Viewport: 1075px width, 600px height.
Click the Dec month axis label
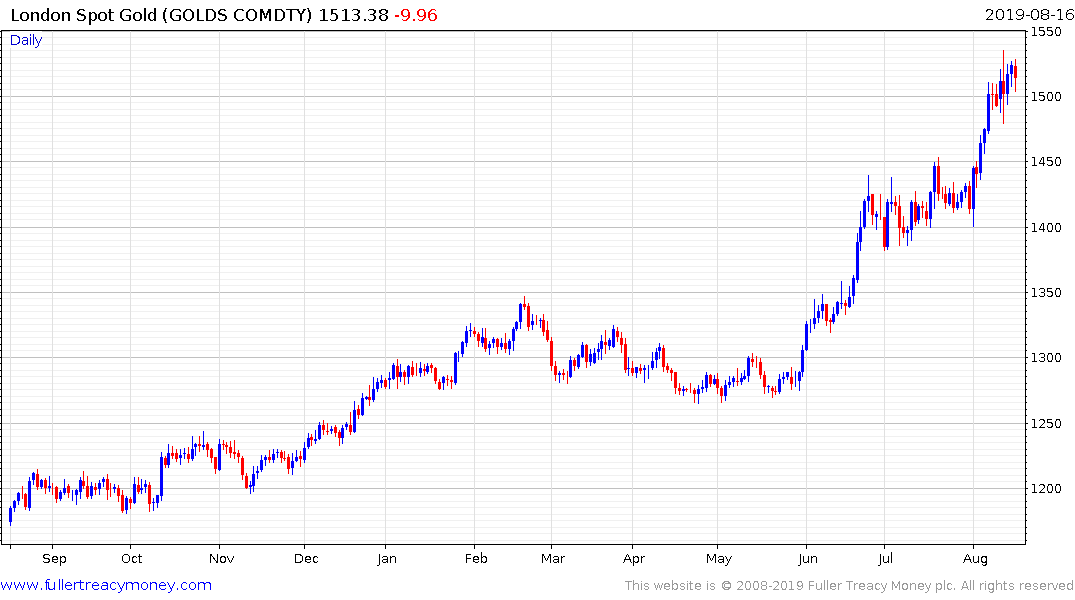(x=306, y=559)
